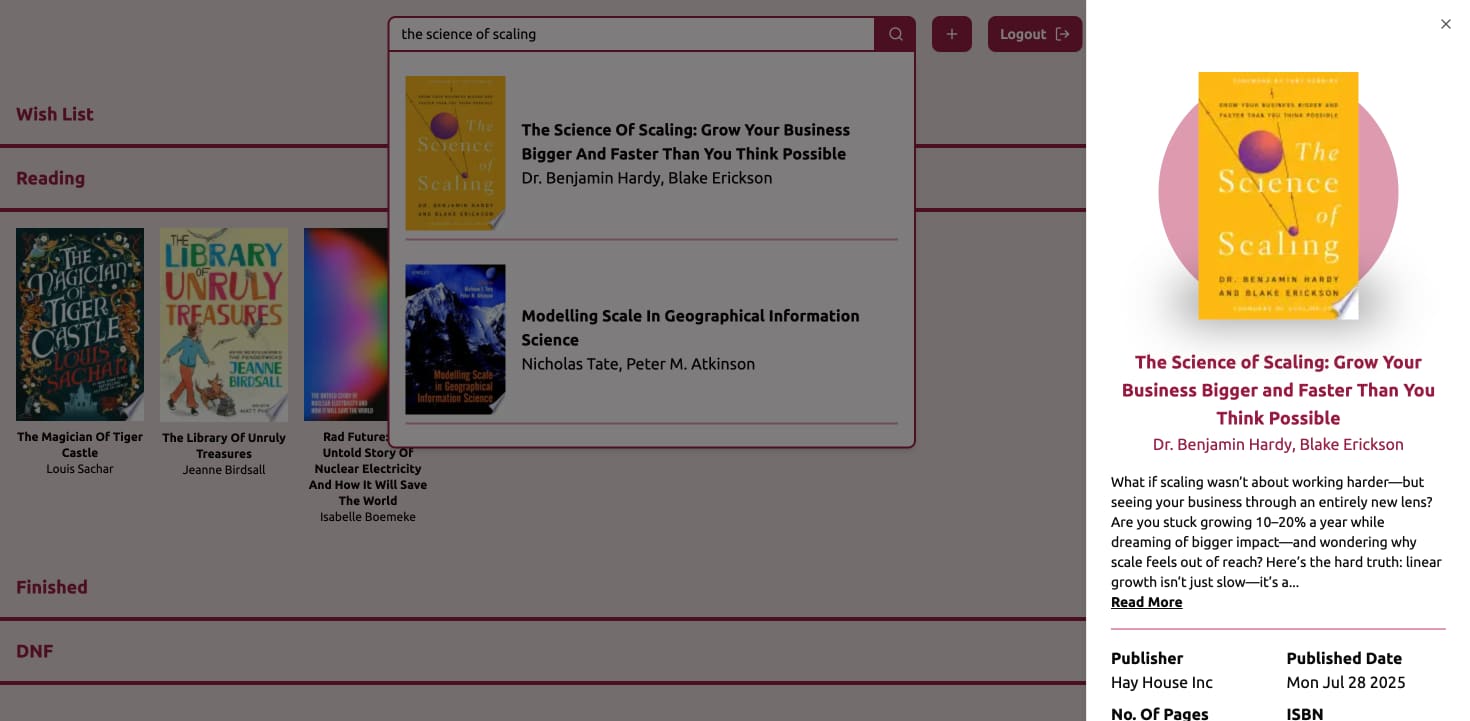Click the 'Mon Jul 28 2025' published date
1470x721 pixels.
pyautogui.click(x=1346, y=682)
